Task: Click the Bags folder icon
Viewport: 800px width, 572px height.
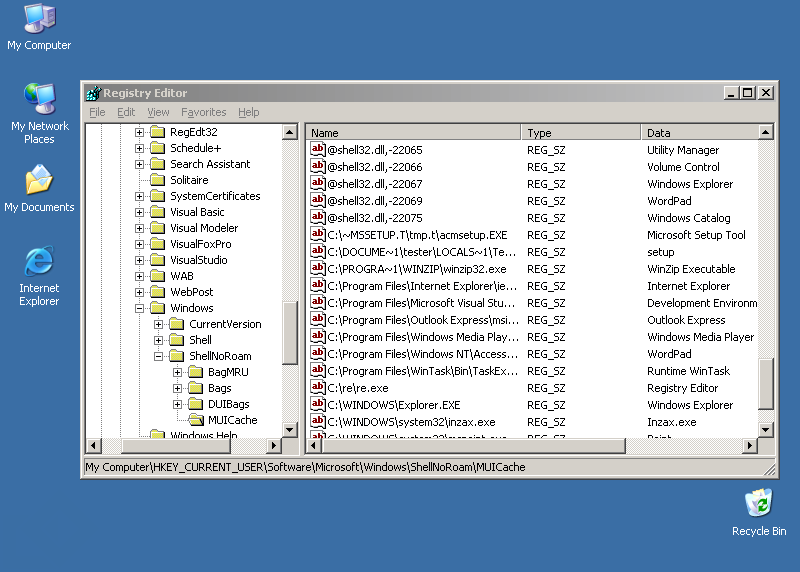Action: [x=196, y=388]
